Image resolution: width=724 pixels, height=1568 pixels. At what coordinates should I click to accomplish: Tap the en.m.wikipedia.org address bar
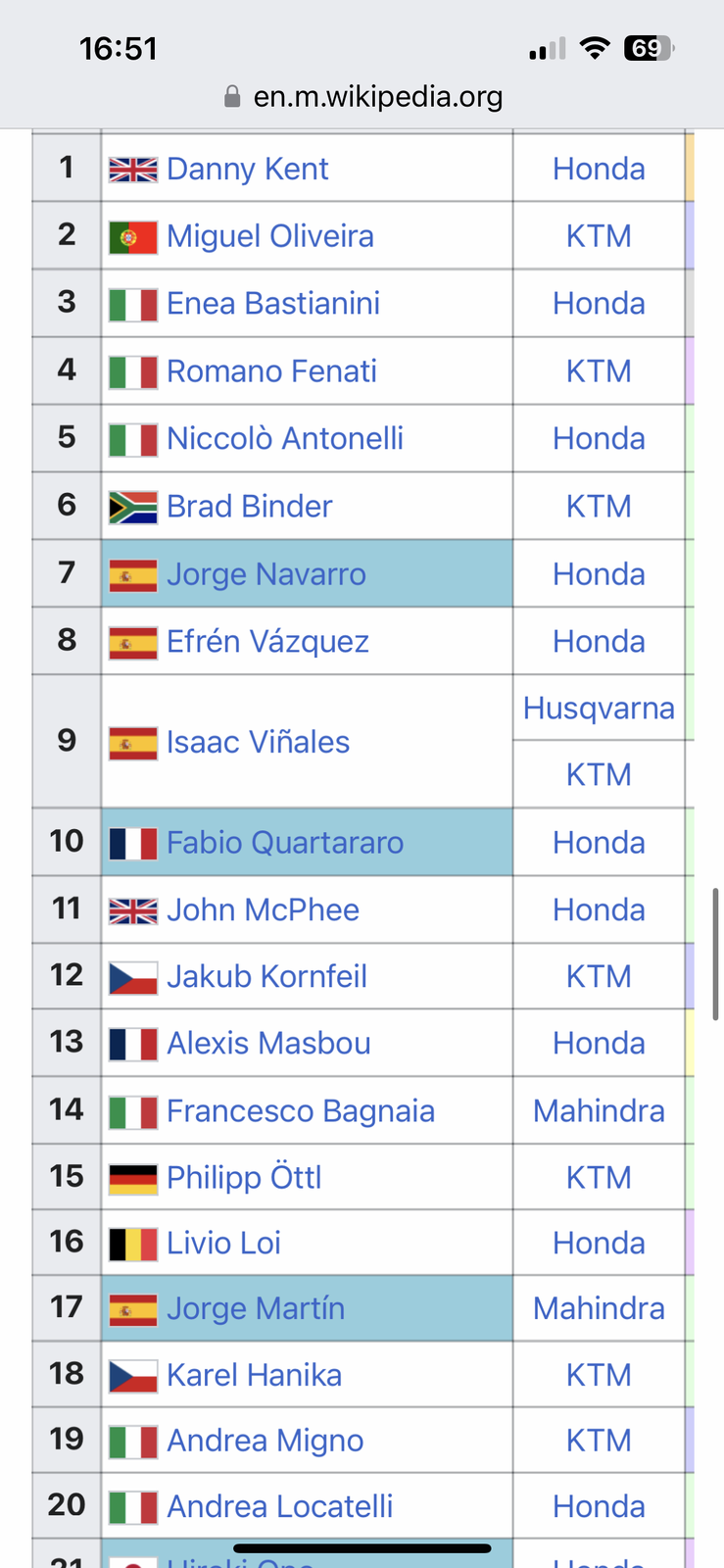pos(377,96)
